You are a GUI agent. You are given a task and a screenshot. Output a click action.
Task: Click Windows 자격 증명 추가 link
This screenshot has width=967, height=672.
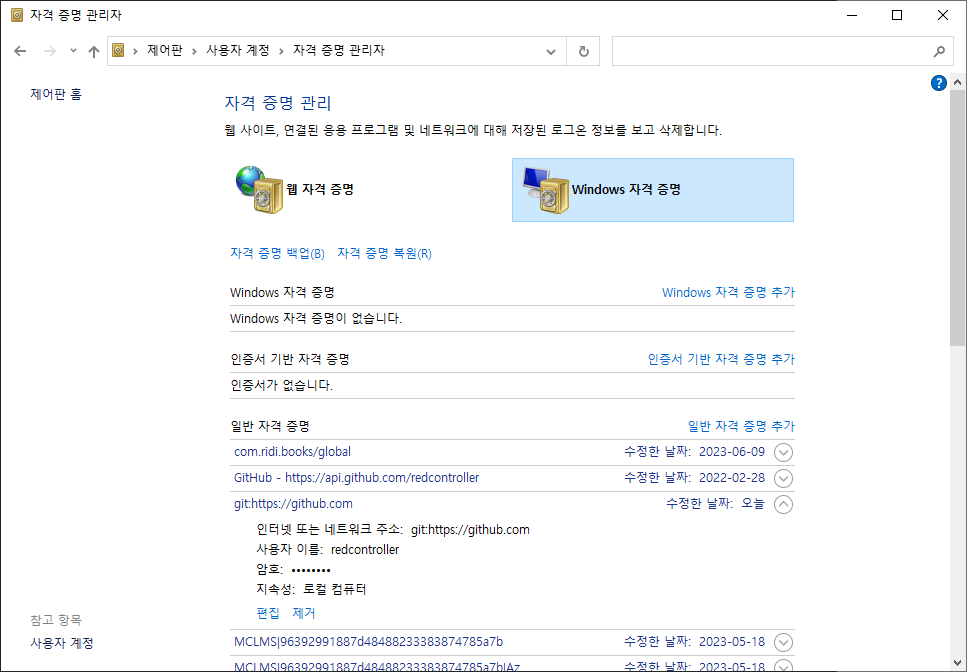(x=728, y=292)
